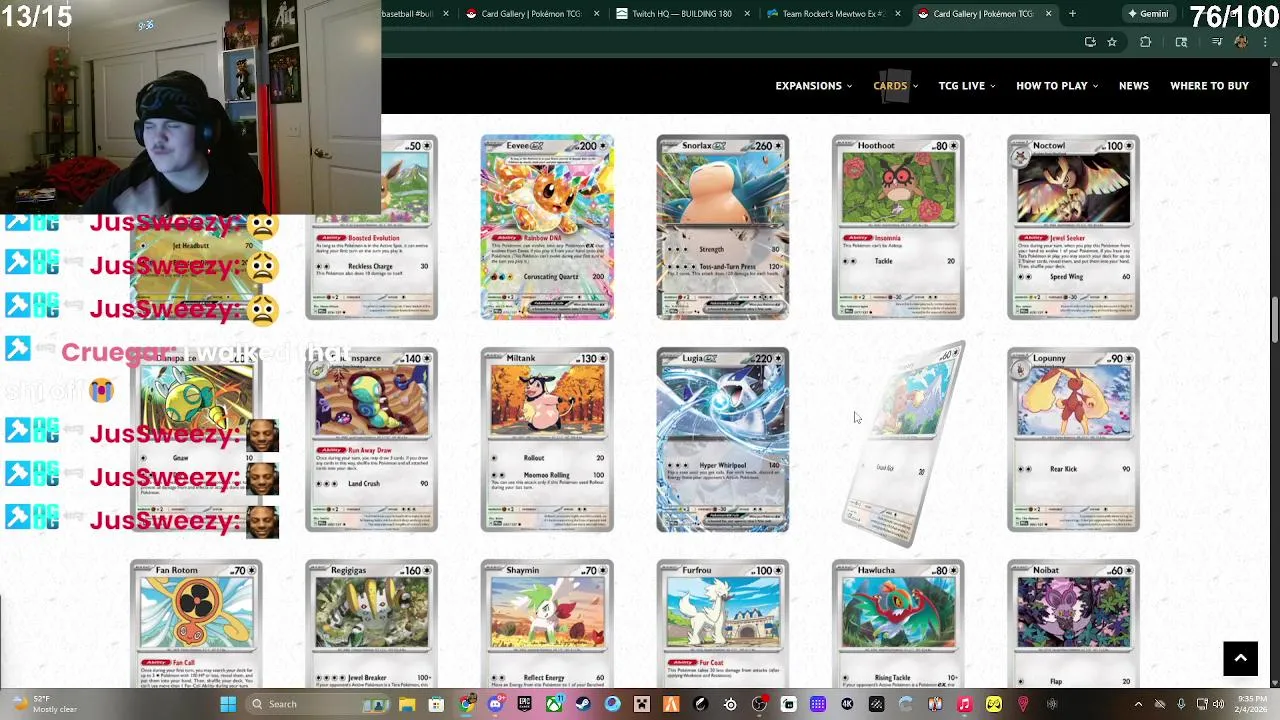This screenshot has height=720, width=1280.
Task: Expand the TCG LIVE dropdown
Action: (966, 86)
